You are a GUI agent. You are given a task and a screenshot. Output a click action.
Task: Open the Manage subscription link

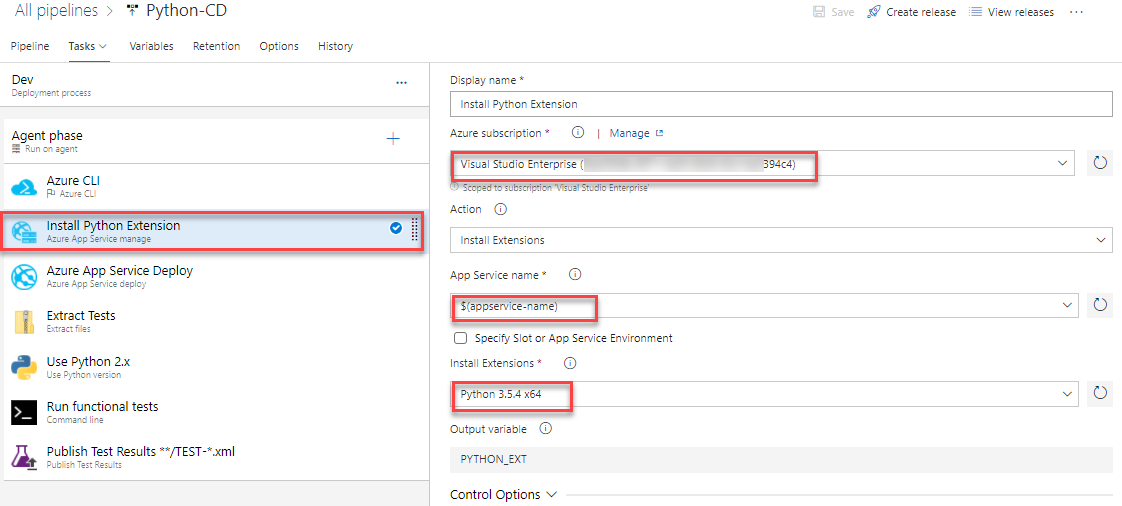(x=630, y=133)
